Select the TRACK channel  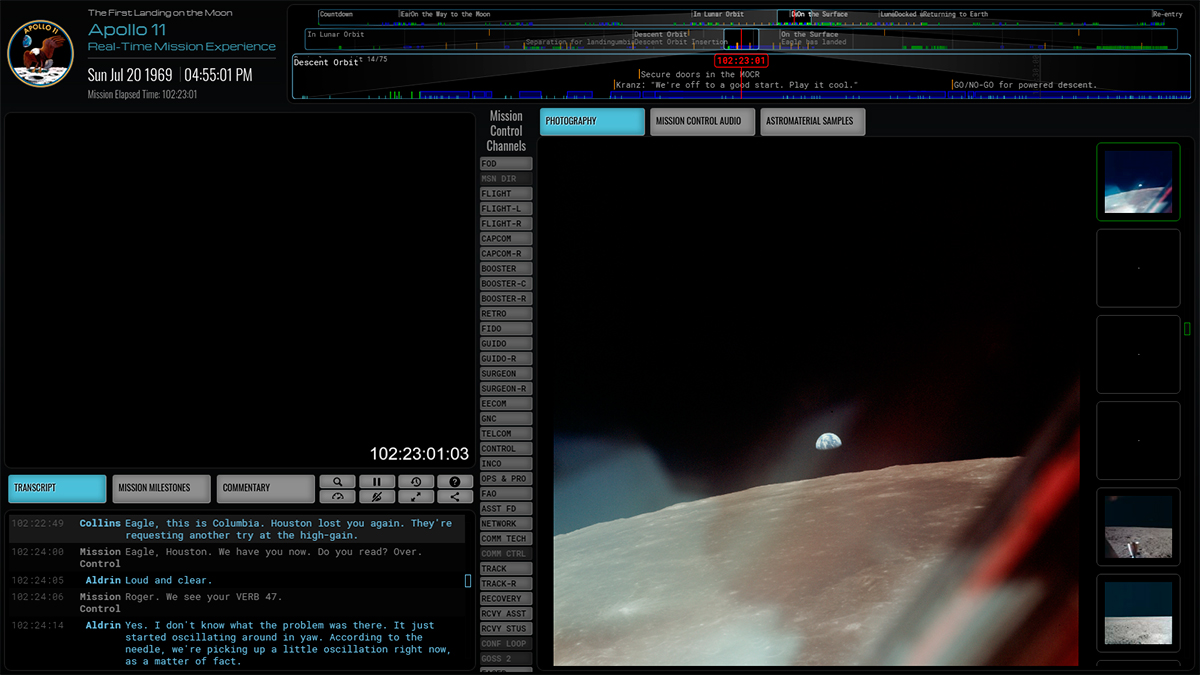[x=506, y=569]
